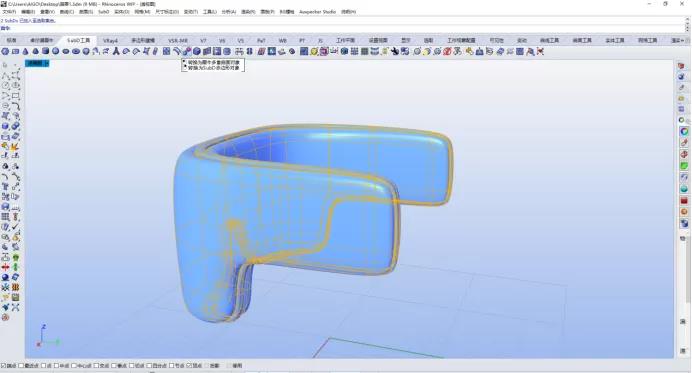This screenshot has height=373, width=692.
Task: Click the convert-to-SubD toolbar icon above the popup
Action: 187,51
